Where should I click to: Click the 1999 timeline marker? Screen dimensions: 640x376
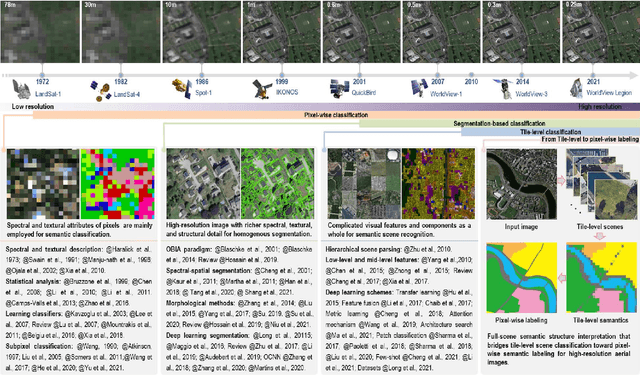pyautogui.click(x=281, y=76)
